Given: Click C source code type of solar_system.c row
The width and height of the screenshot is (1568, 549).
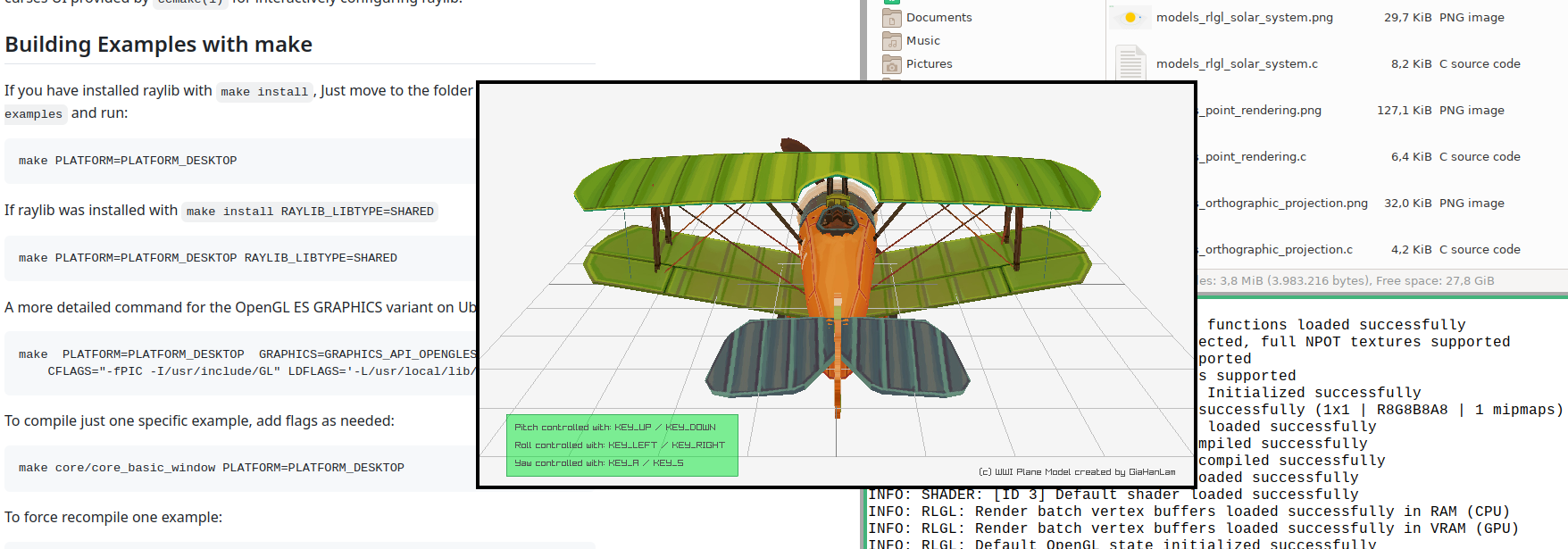Looking at the screenshot, I should click(1480, 63).
